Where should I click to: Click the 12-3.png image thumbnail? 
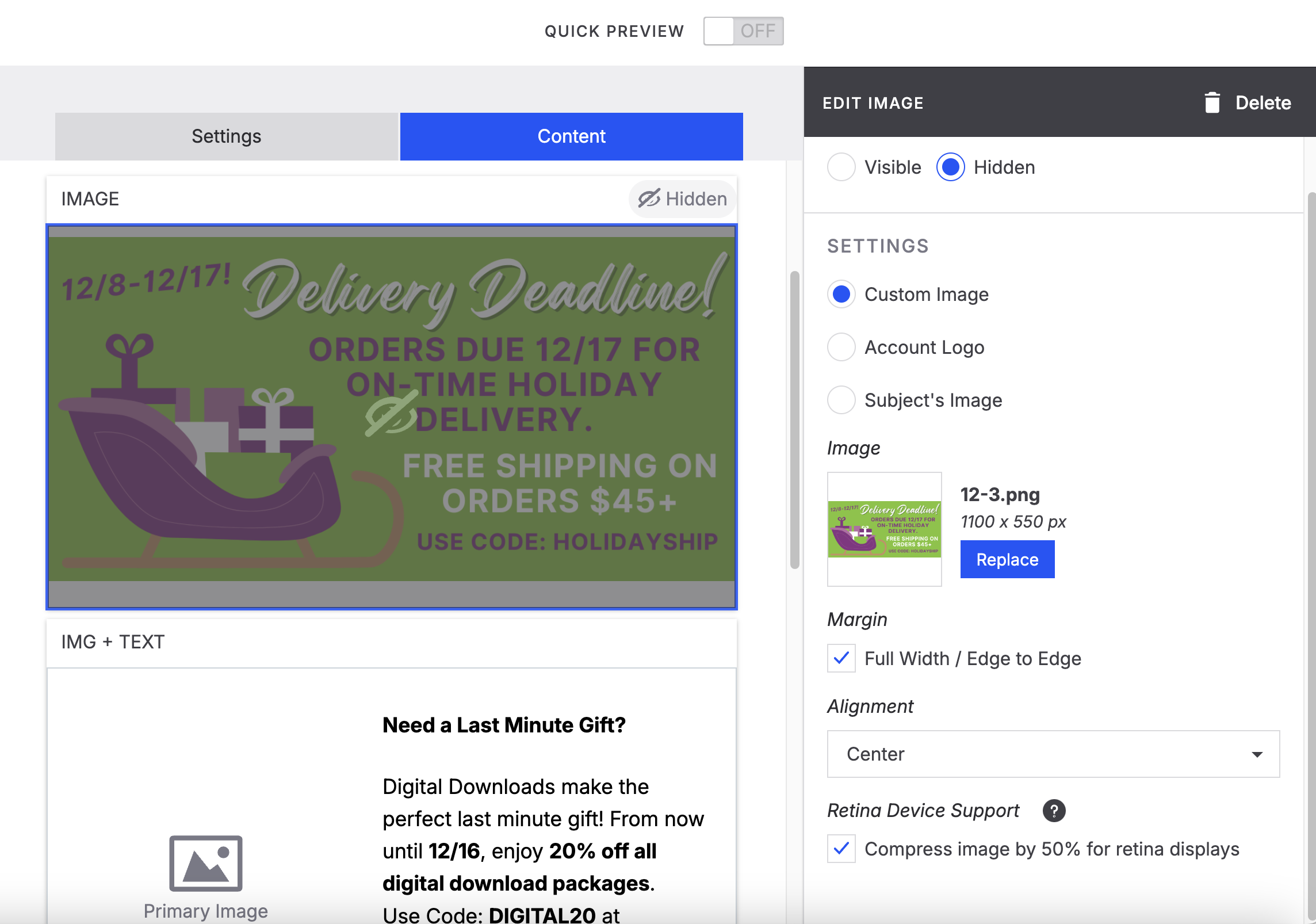(884, 529)
